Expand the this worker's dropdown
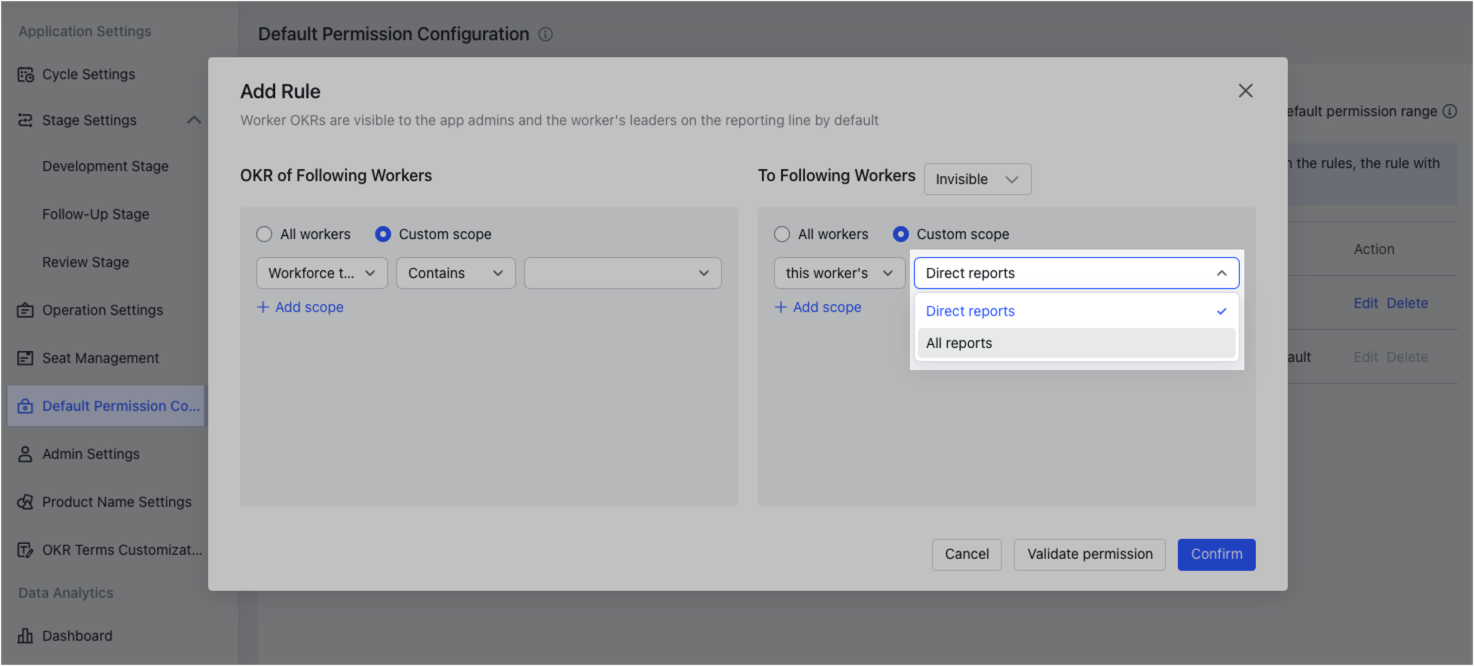This screenshot has height=666, width=1474. click(x=838, y=272)
